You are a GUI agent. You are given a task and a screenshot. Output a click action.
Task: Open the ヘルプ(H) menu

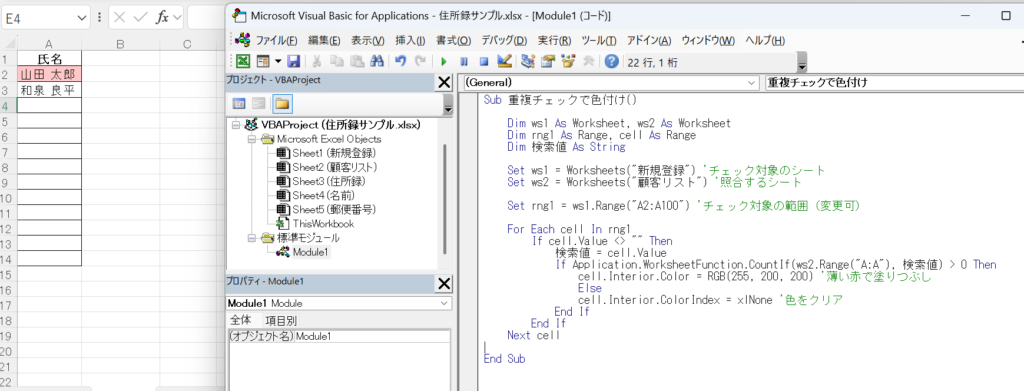(765, 40)
